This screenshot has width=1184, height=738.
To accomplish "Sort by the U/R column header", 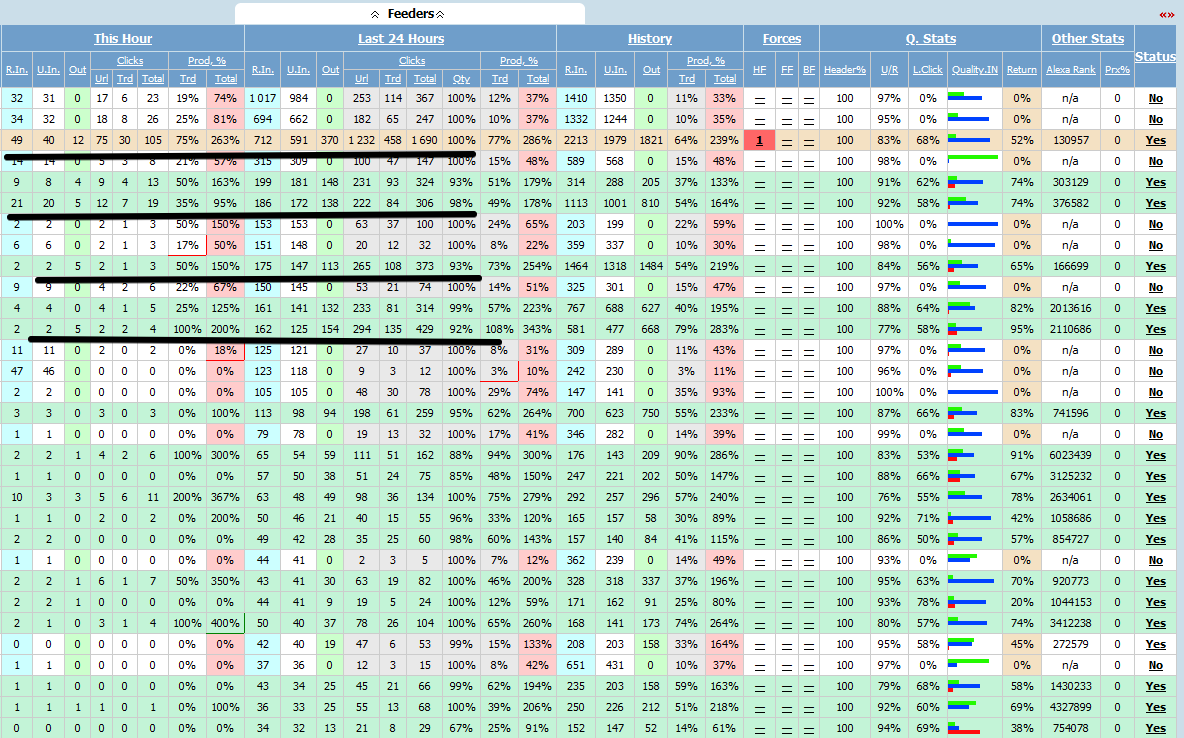I will point(890,69).
